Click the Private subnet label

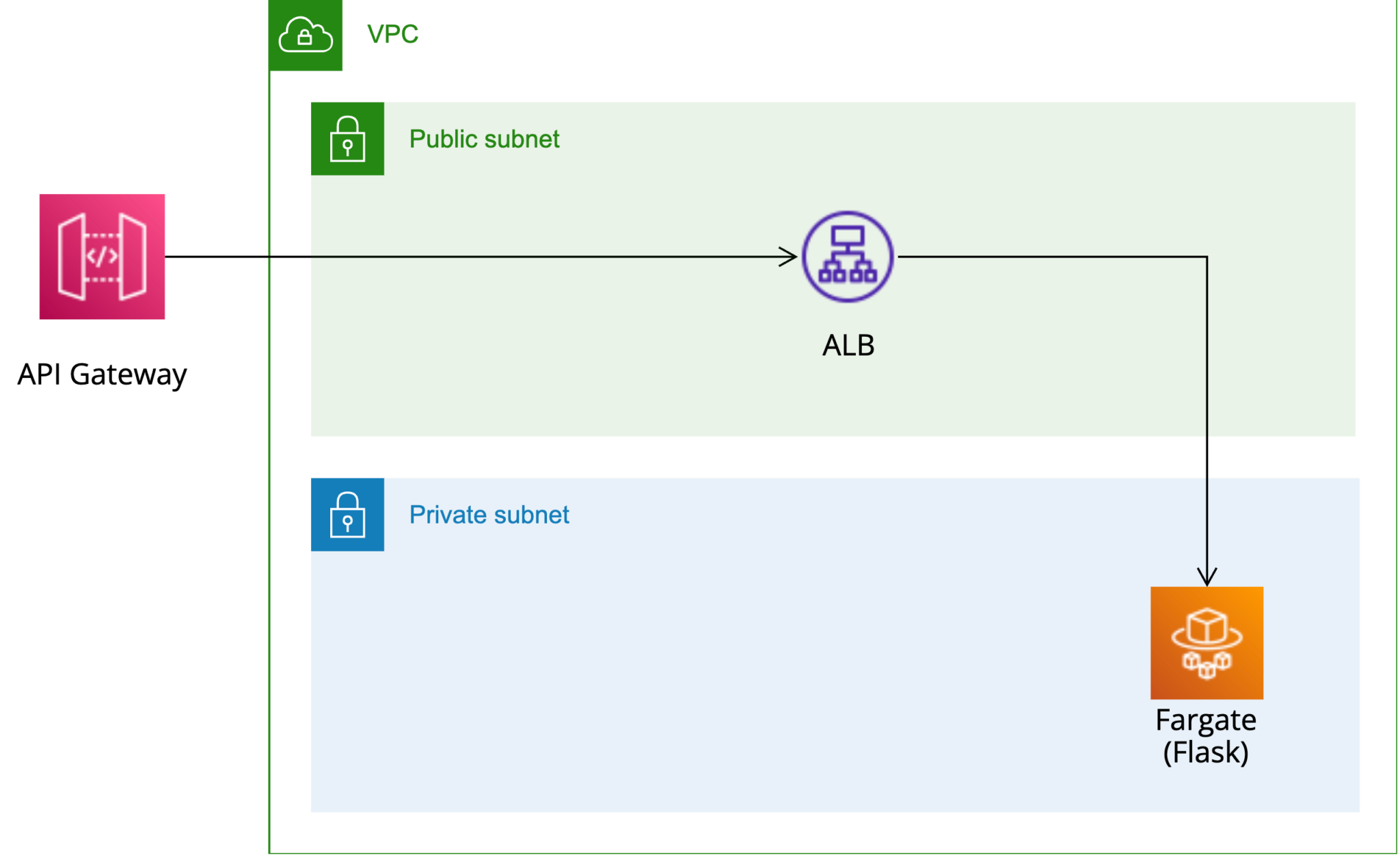tap(489, 514)
